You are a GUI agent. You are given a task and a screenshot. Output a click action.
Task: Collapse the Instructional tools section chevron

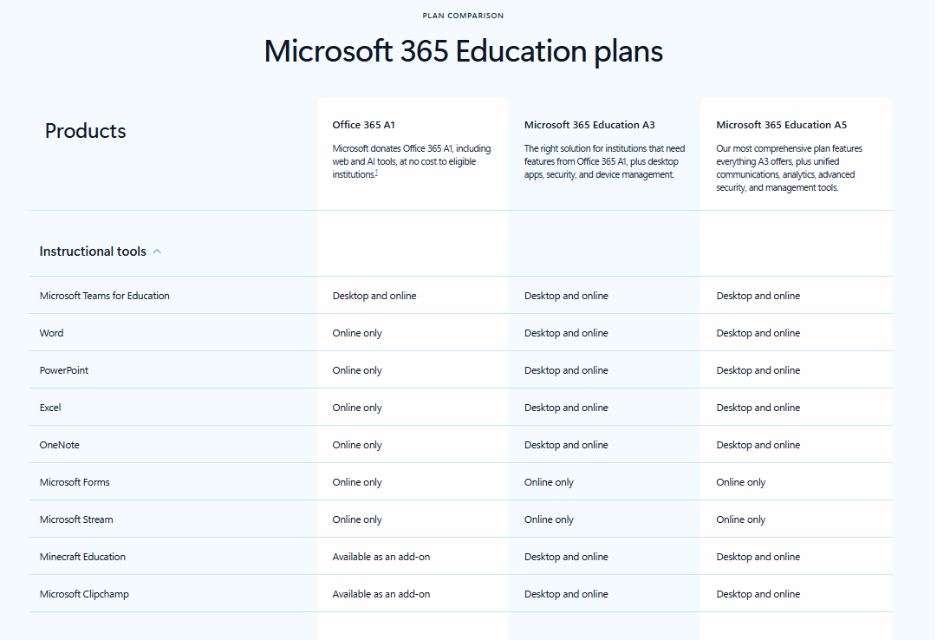[x=157, y=252]
